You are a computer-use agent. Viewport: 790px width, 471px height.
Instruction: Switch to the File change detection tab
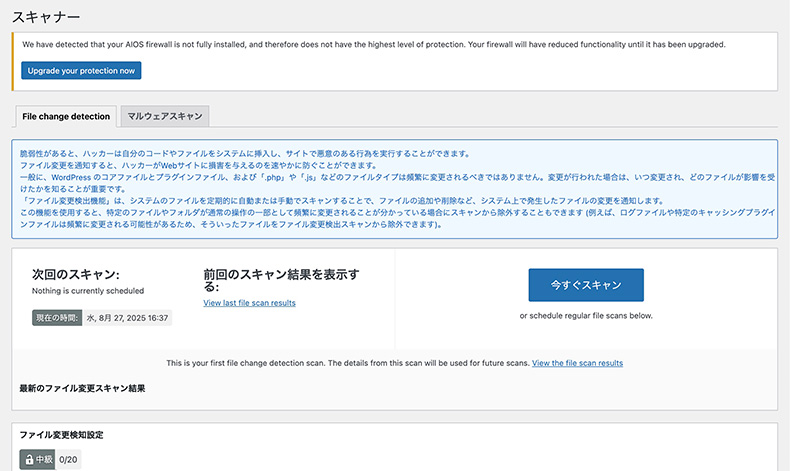[66, 116]
